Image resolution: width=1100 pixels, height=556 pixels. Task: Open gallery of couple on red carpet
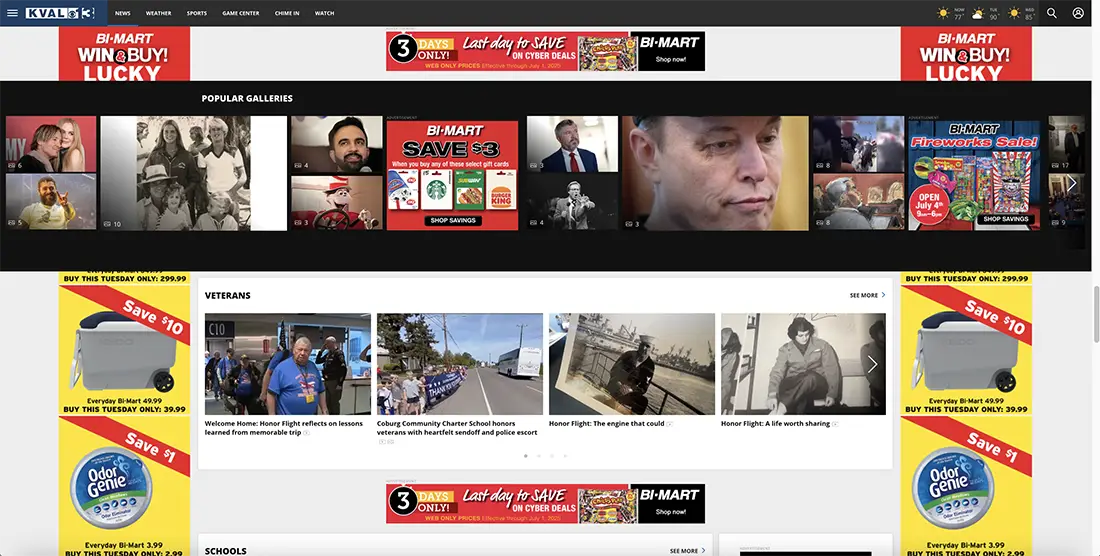51,144
